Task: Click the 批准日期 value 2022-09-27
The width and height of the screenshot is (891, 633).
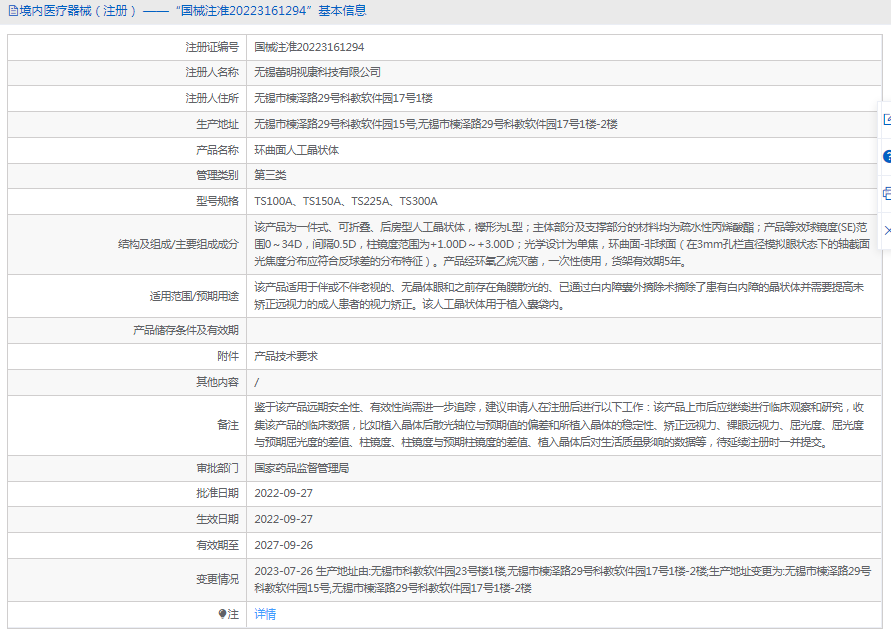Action: point(284,493)
